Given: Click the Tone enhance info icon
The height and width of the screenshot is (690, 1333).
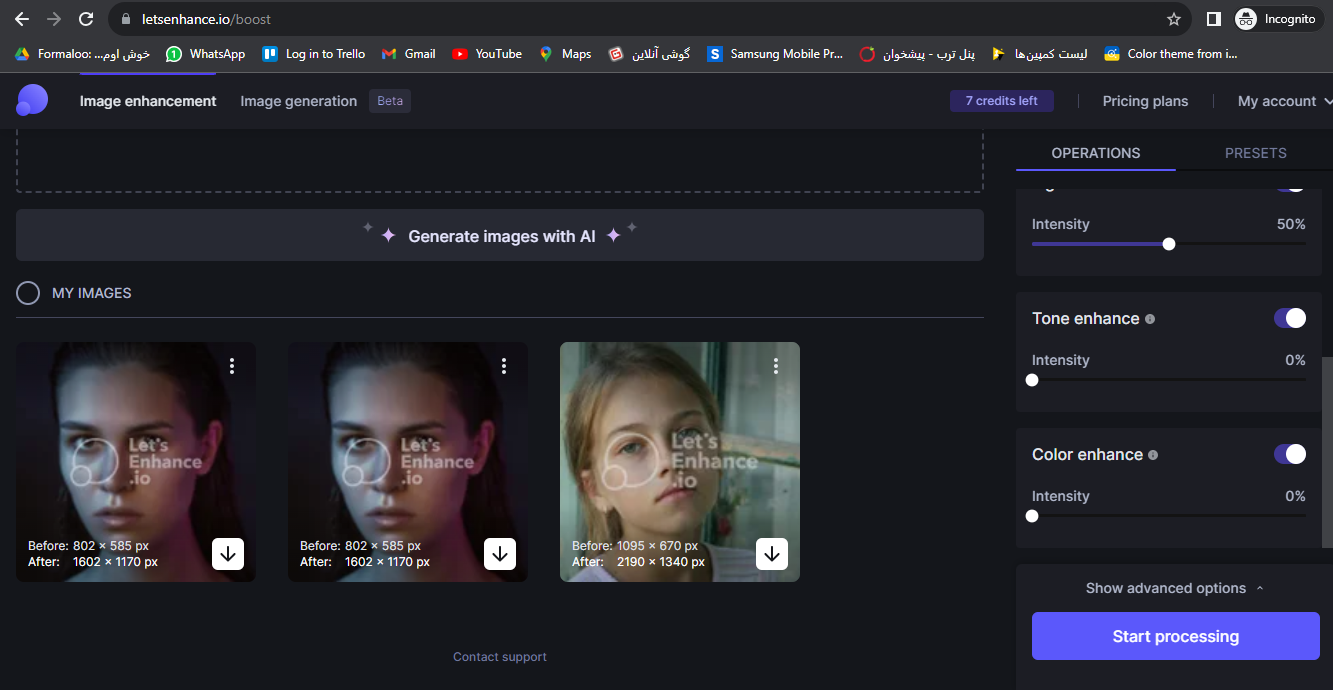Looking at the screenshot, I should click(x=1150, y=319).
